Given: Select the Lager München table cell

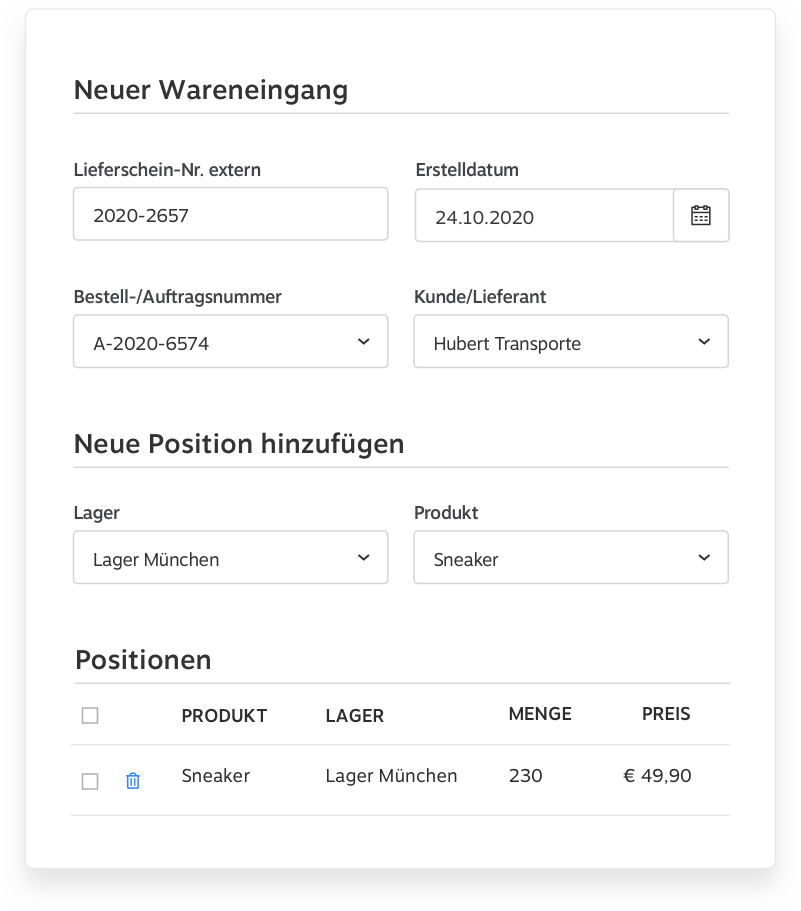Looking at the screenshot, I should [391, 776].
